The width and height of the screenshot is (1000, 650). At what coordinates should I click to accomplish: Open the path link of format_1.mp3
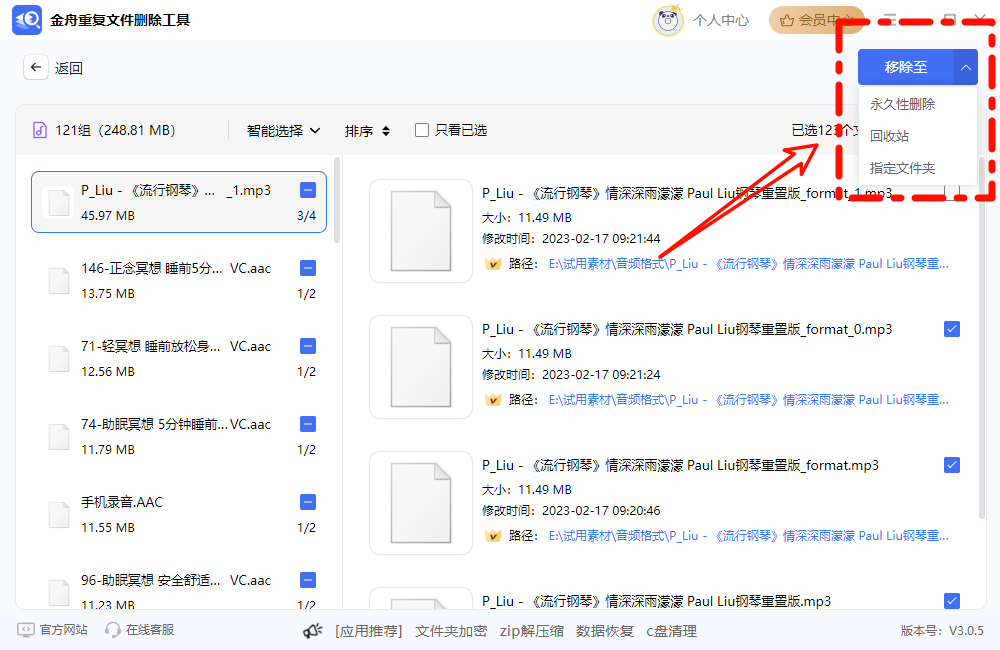click(x=748, y=264)
